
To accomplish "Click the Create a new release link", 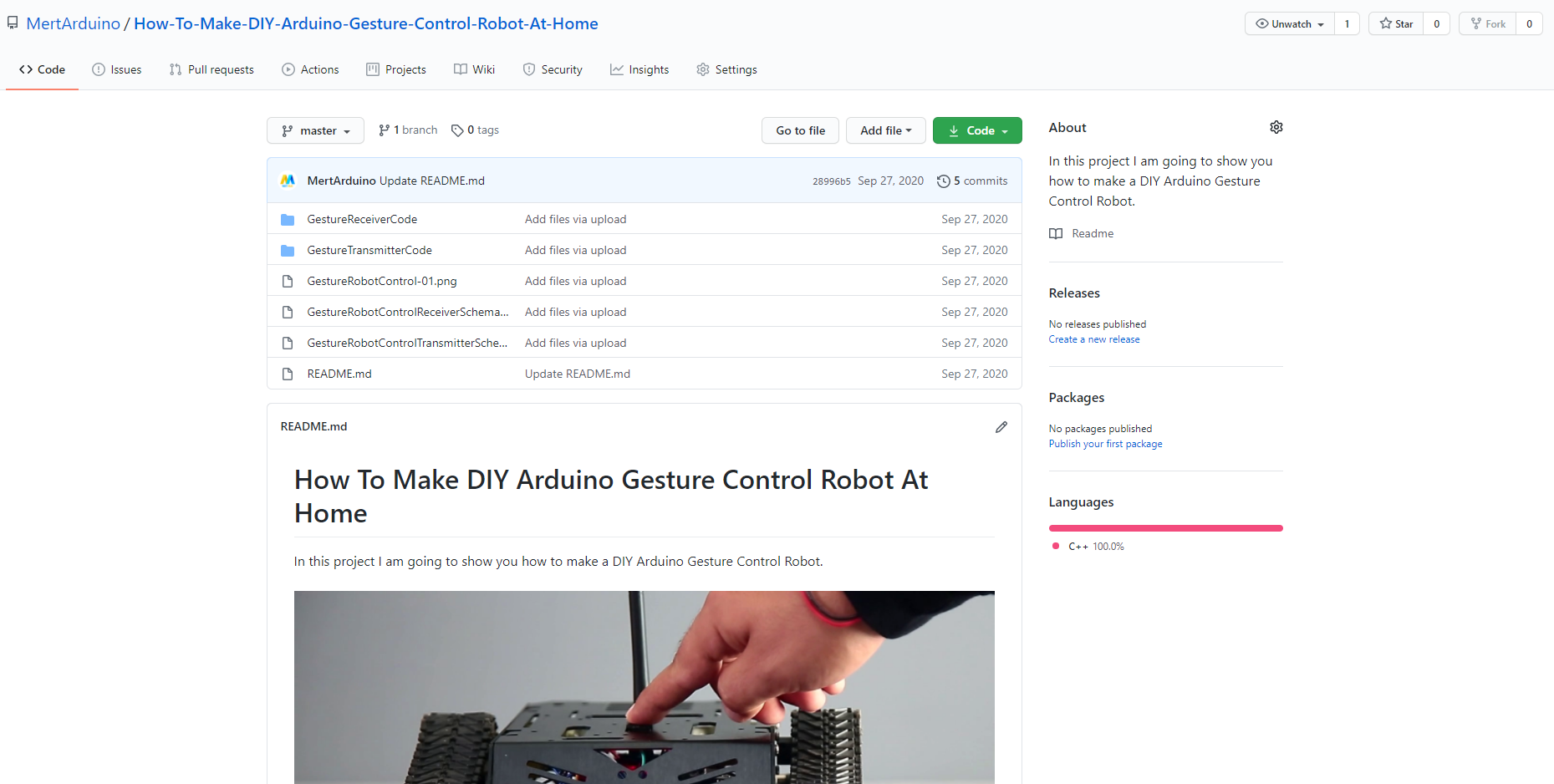I will tap(1094, 339).
